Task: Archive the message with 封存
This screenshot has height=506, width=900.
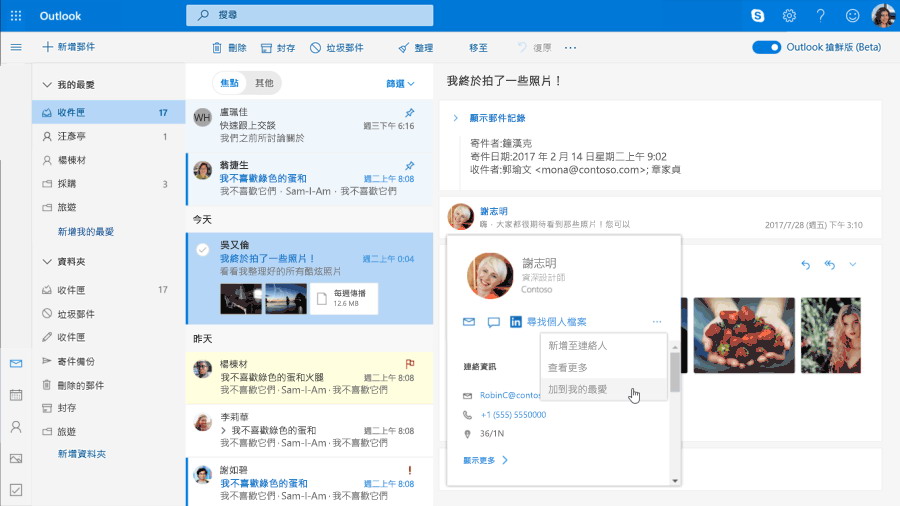Action: pos(278,48)
